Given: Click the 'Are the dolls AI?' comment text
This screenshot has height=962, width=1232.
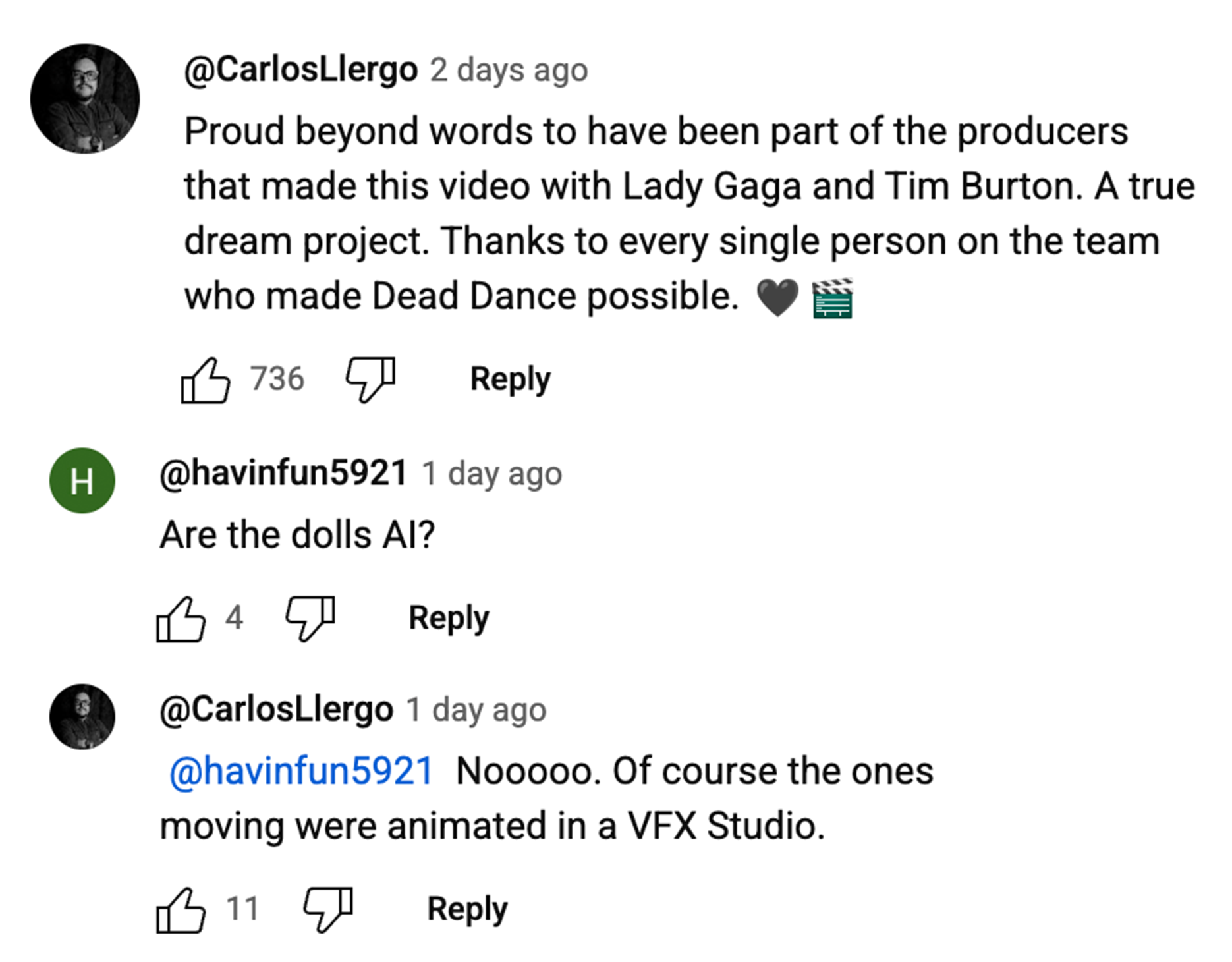Looking at the screenshot, I should pos(297,534).
